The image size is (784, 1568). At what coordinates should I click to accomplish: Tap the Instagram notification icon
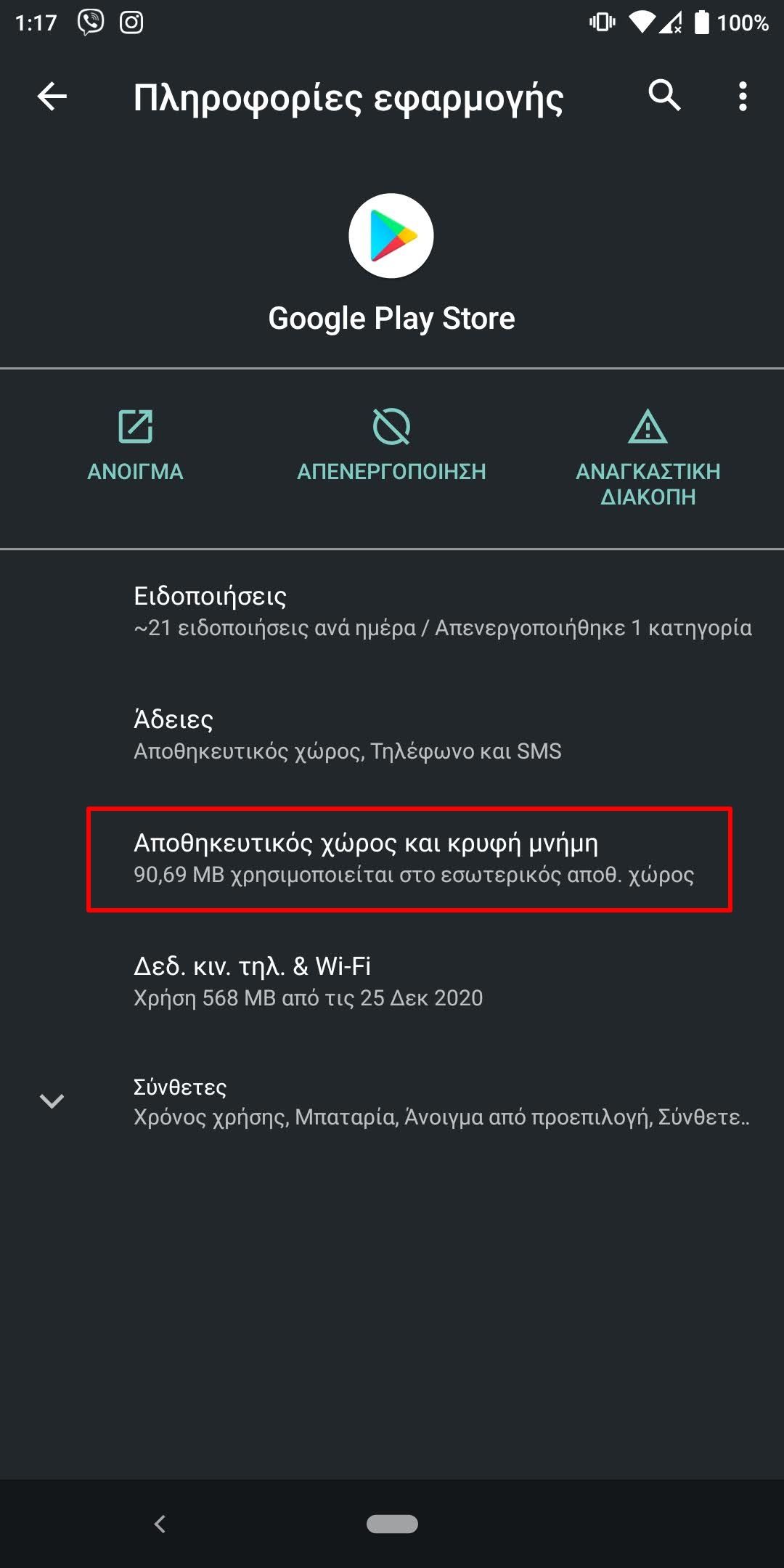pyautogui.click(x=131, y=23)
